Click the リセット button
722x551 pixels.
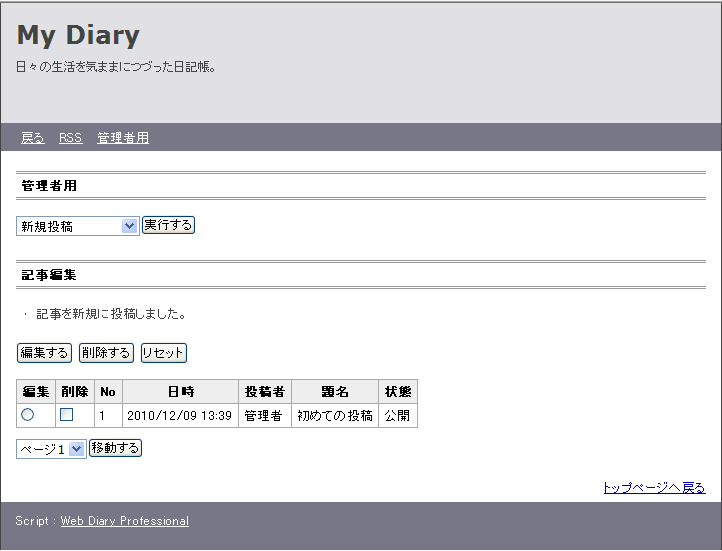pos(163,353)
